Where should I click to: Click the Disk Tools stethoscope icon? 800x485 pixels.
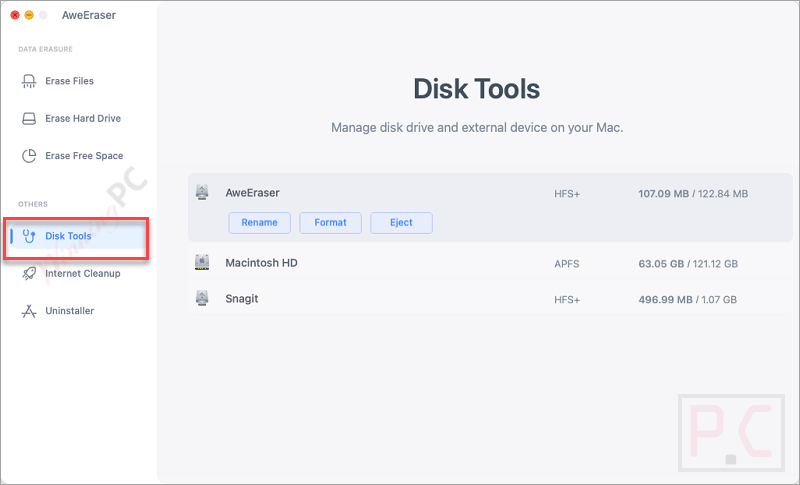click(29, 236)
